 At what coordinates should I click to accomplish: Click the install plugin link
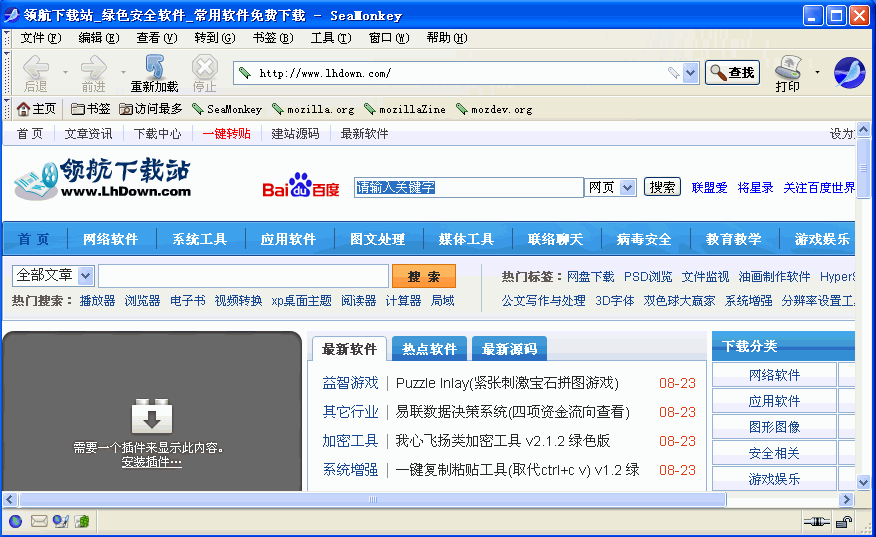coord(151,462)
